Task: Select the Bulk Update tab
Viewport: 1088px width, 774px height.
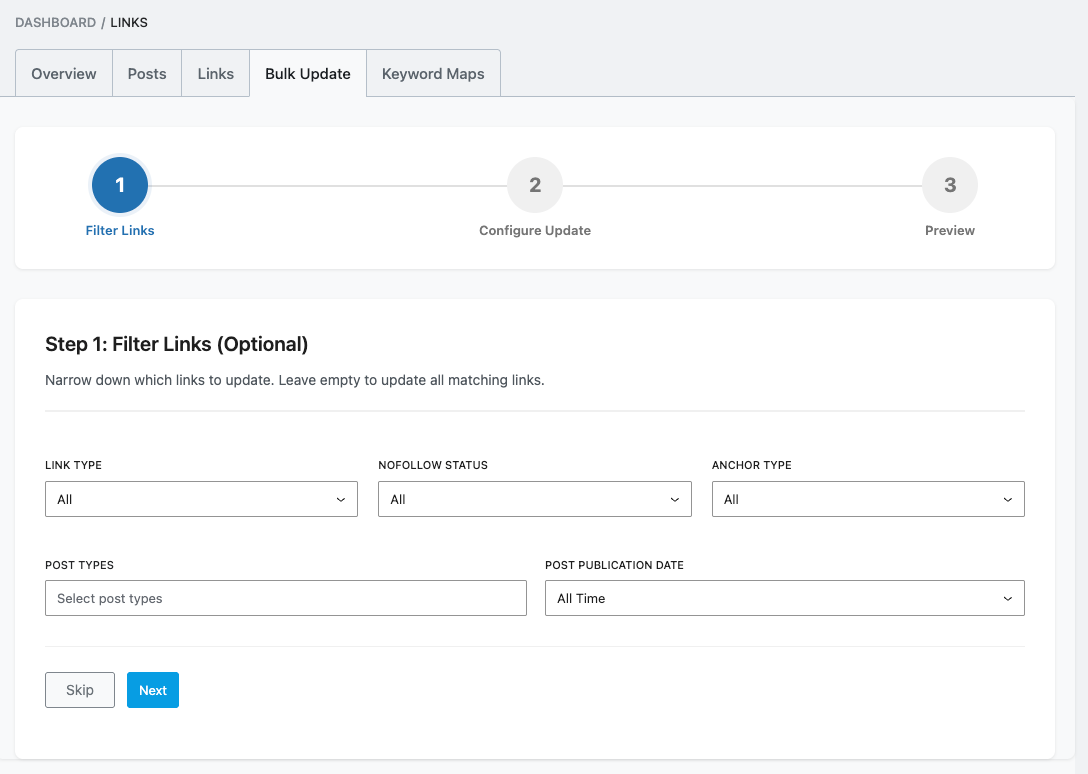Action: [x=307, y=73]
